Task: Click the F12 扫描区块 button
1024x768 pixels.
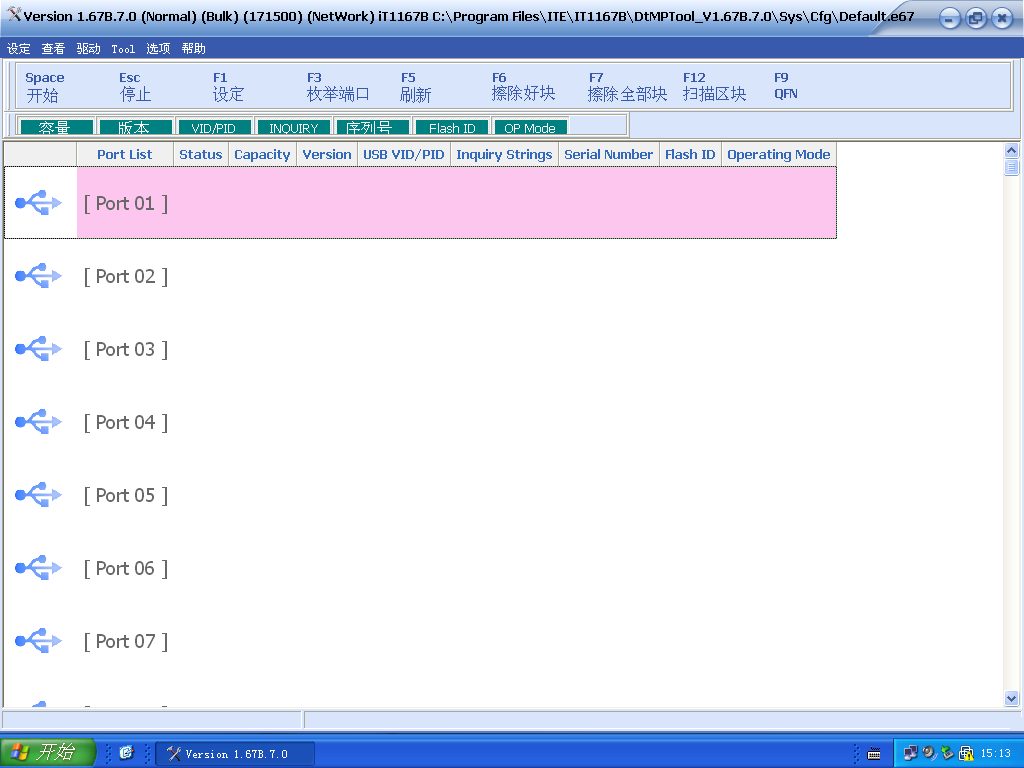Action: click(x=714, y=86)
